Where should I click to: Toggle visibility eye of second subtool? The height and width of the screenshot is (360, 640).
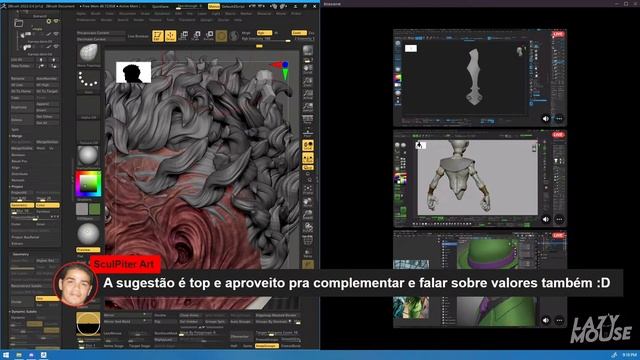56,46
